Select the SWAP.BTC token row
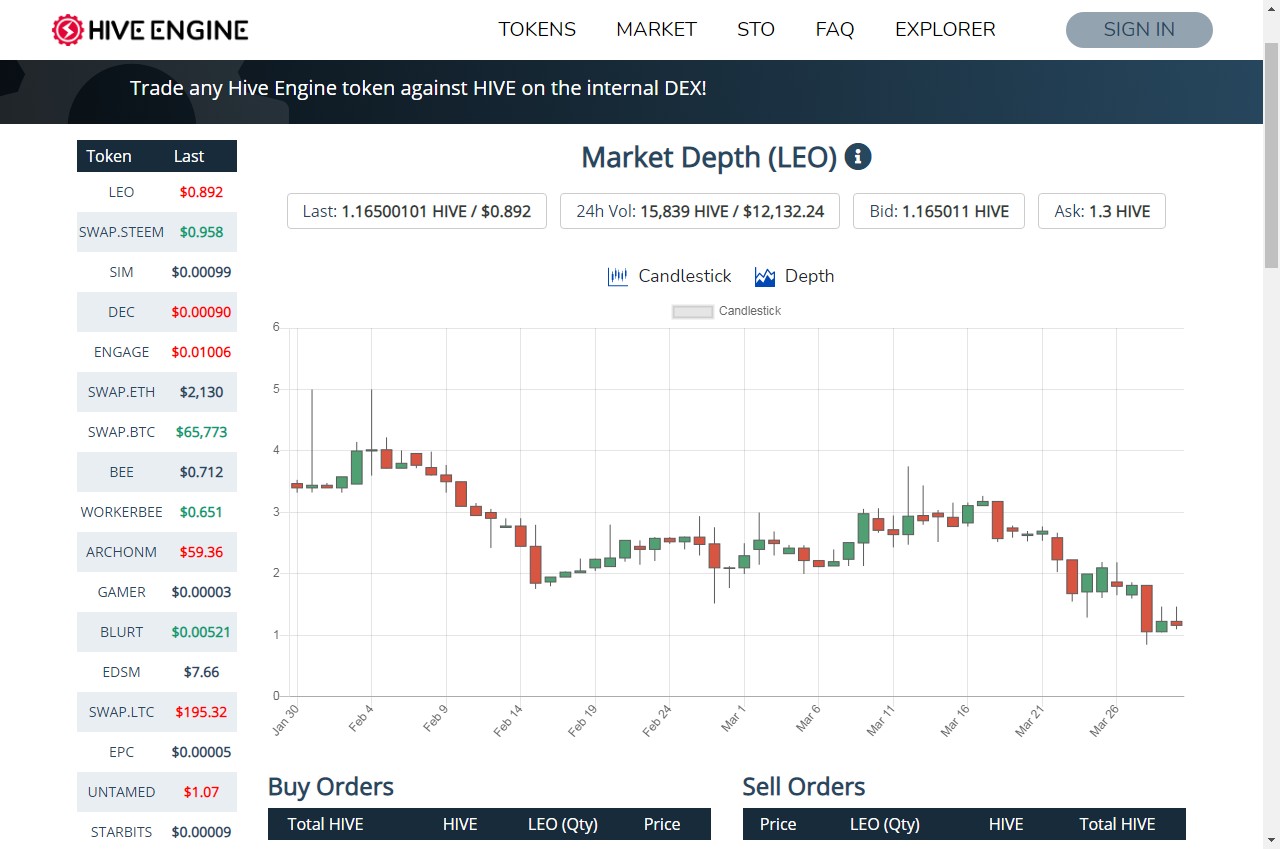This screenshot has width=1280, height=849. [x=157, y=432]
